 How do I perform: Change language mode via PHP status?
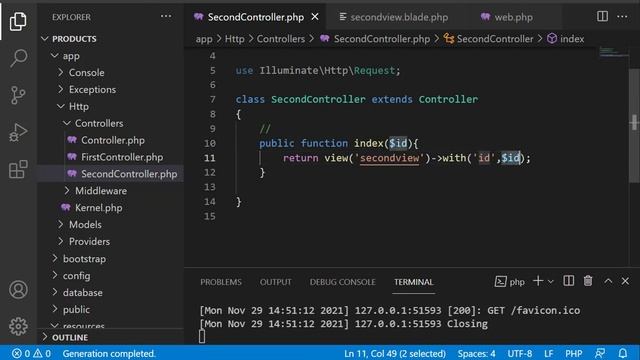point(573,353)
